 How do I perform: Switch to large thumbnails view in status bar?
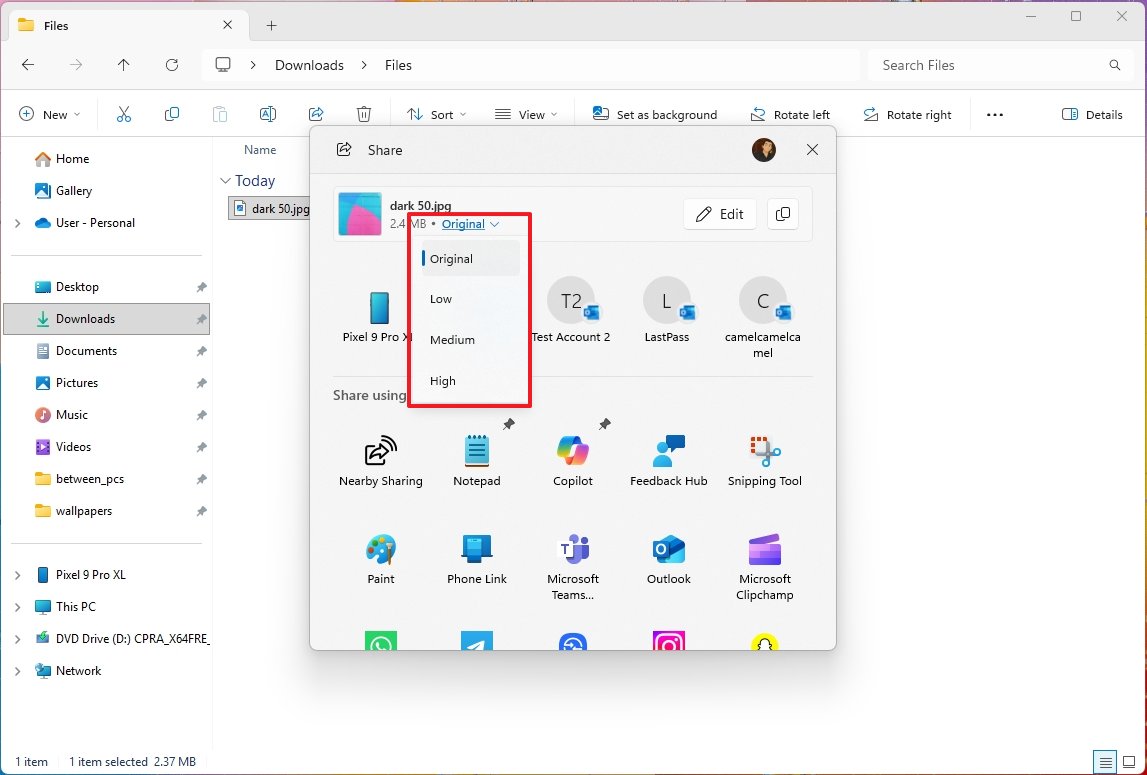(x=1129, y=761)
